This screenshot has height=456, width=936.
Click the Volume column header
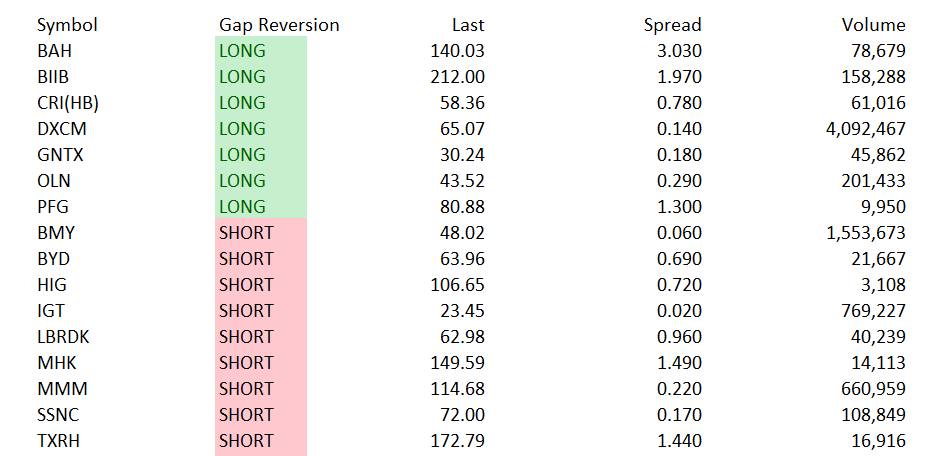click(x=873, y=25)
